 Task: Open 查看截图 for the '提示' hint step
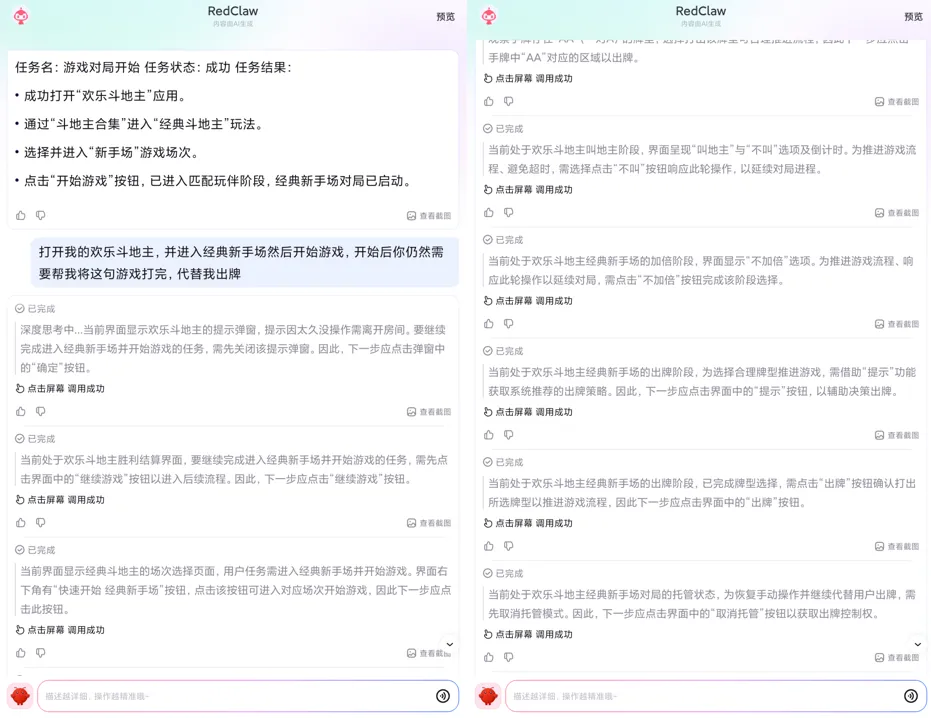tap(897, 435)
